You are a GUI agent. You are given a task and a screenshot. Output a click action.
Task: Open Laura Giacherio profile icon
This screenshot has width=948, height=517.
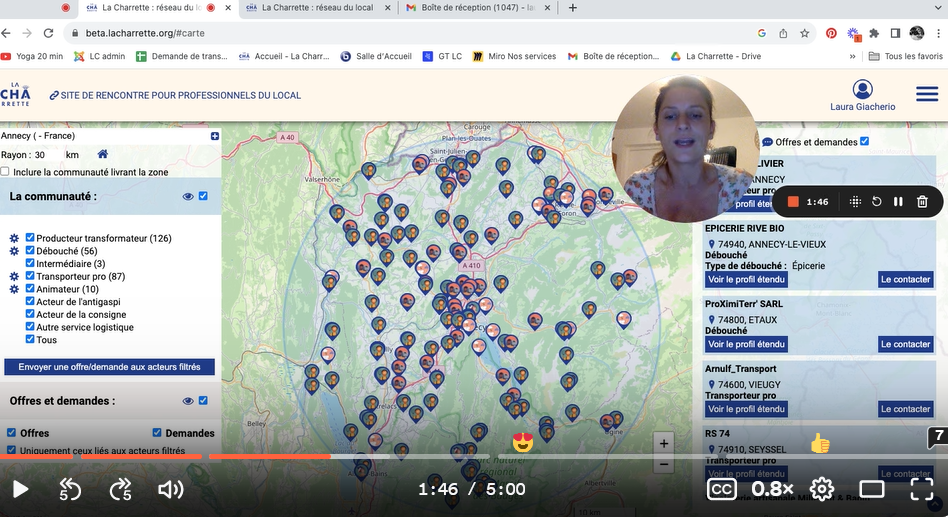tap(863, 89)
